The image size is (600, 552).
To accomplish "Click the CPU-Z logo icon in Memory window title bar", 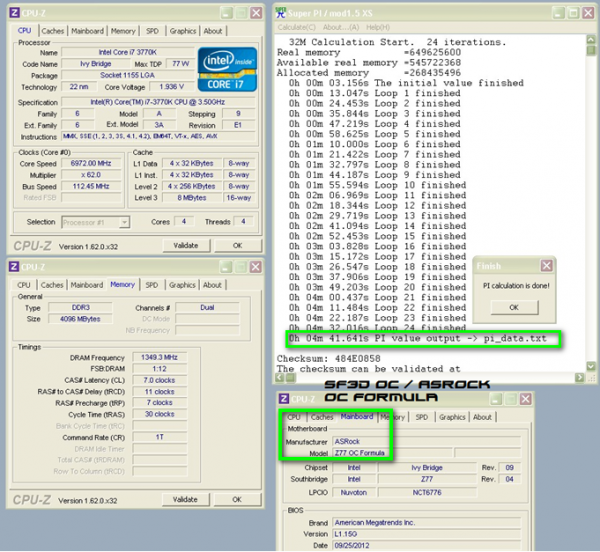I will click(14, 266).
